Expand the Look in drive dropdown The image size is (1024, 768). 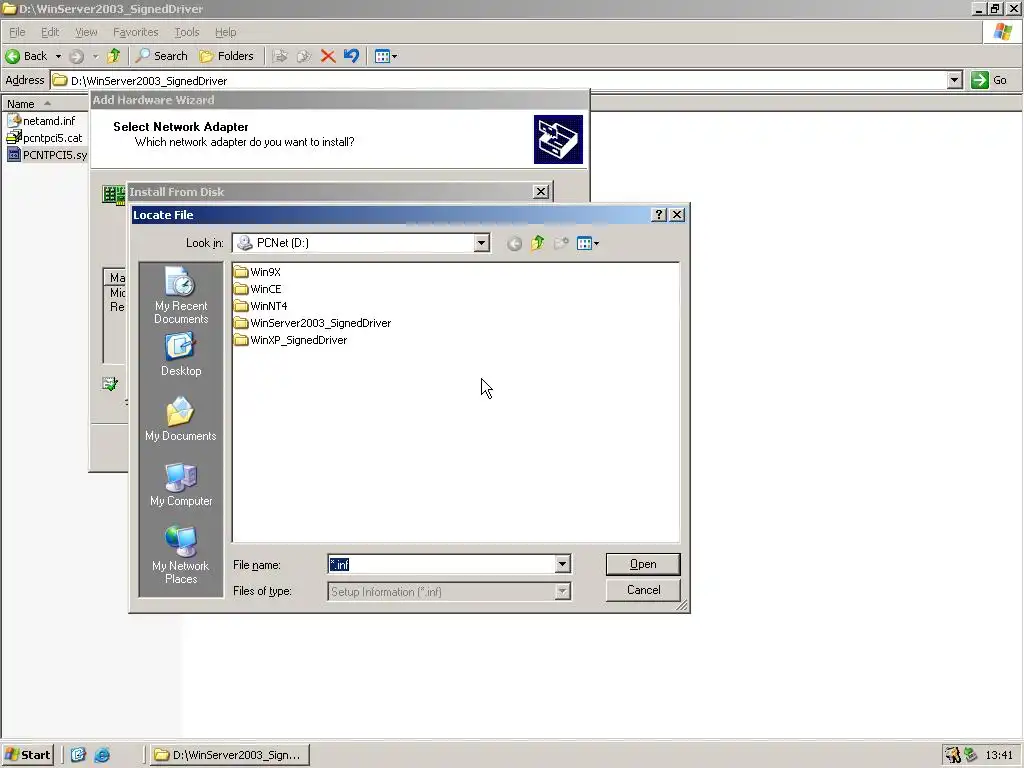[x=481, y=243]
